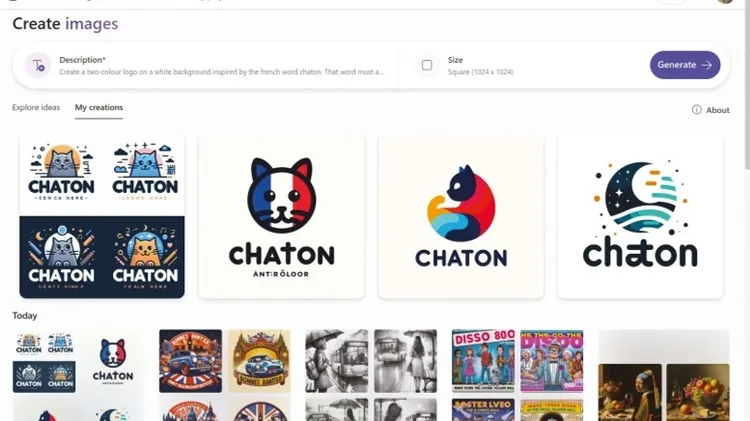This screenshot has width=750, height=421.
Task: Click the square Size icon
Action: pos(427,65)
